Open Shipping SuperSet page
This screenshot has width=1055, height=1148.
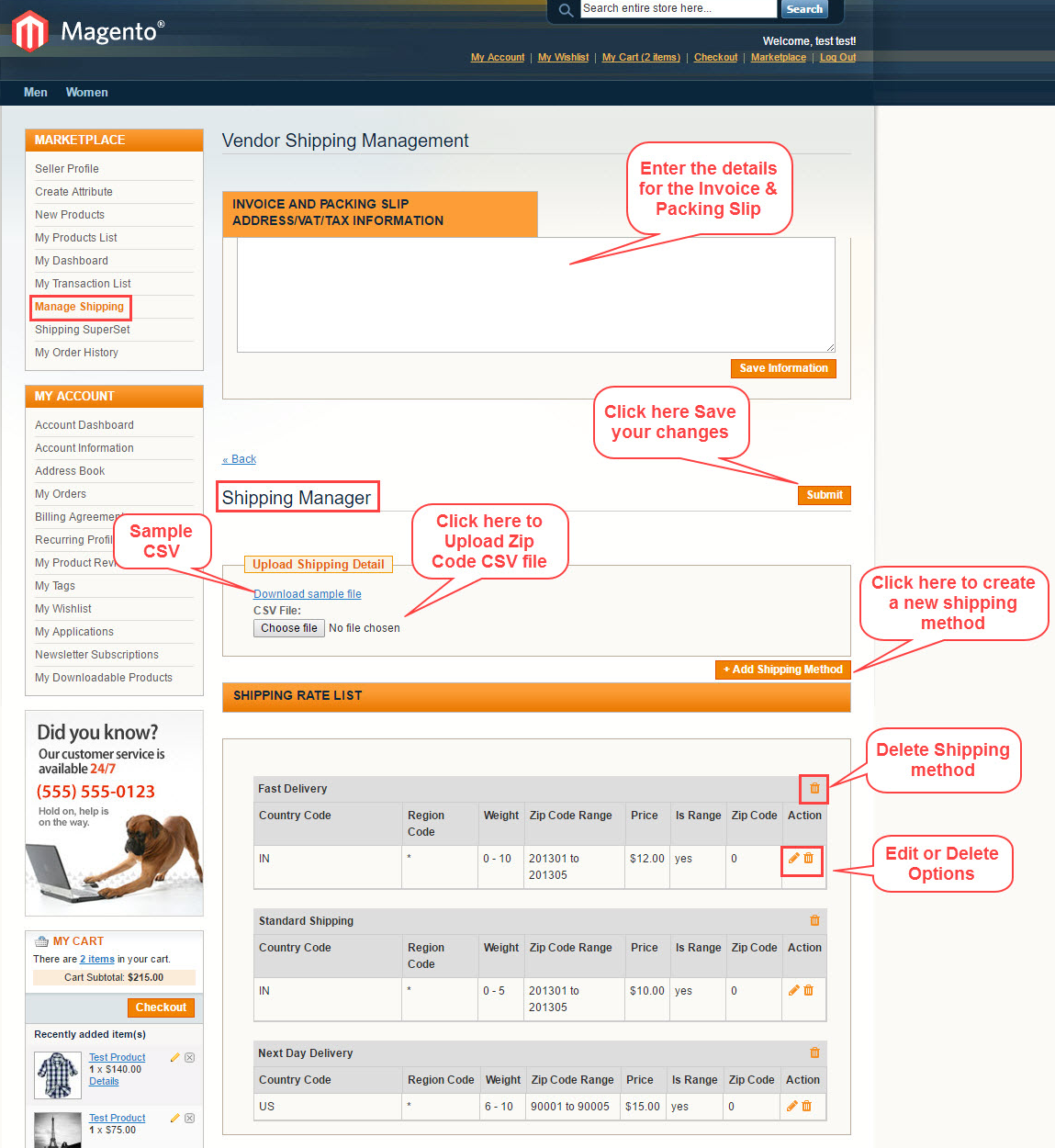point(83,330)
